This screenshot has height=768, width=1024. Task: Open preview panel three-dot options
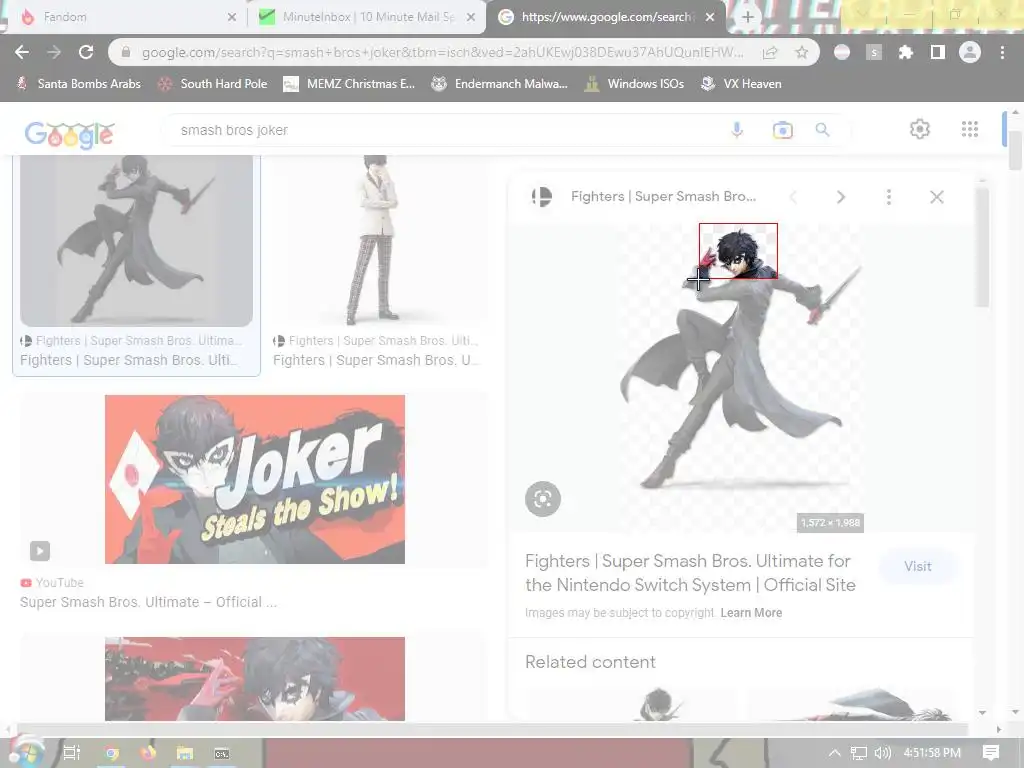point(889,197)
